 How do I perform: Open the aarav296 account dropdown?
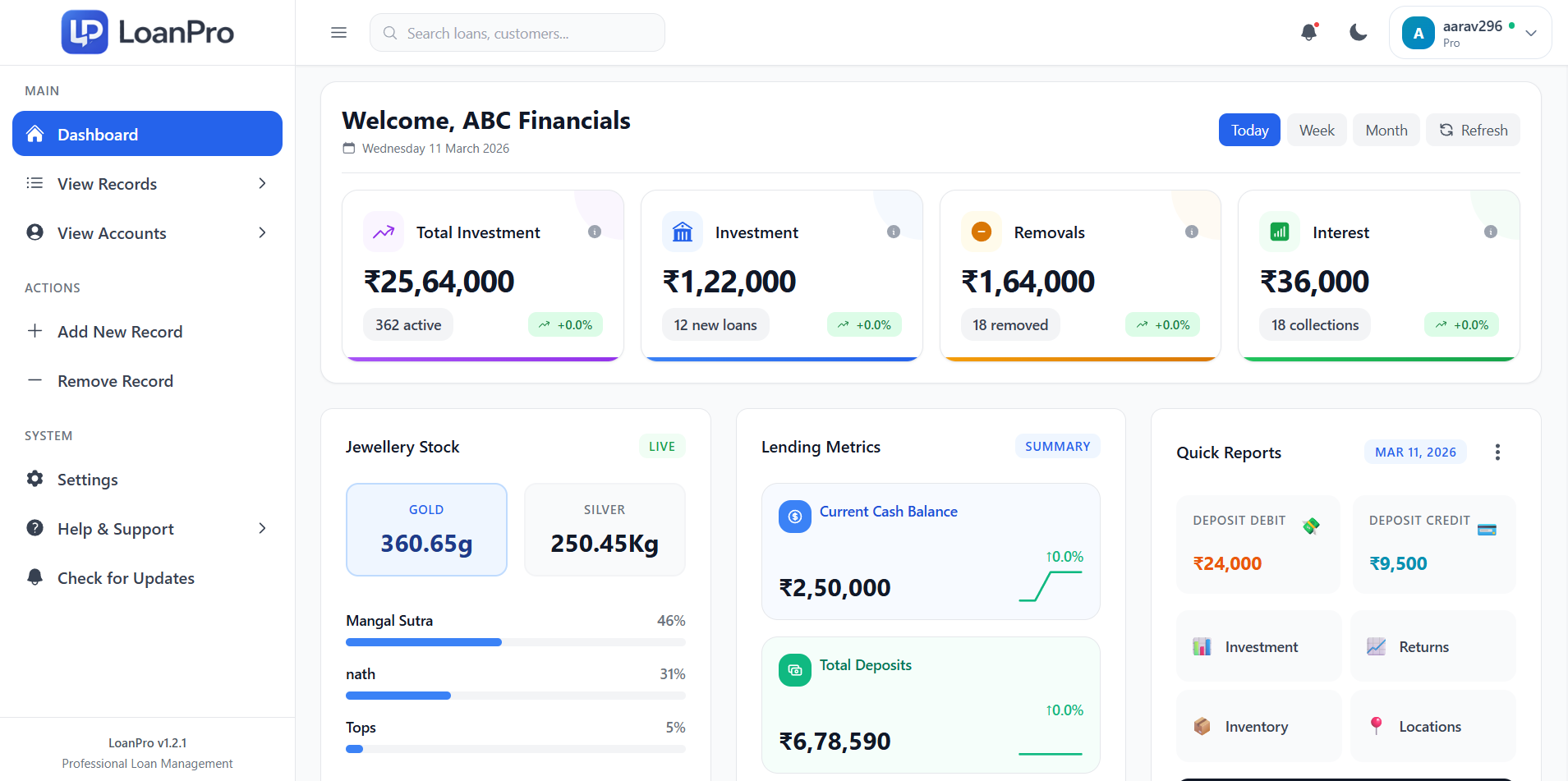[1469, 32]
